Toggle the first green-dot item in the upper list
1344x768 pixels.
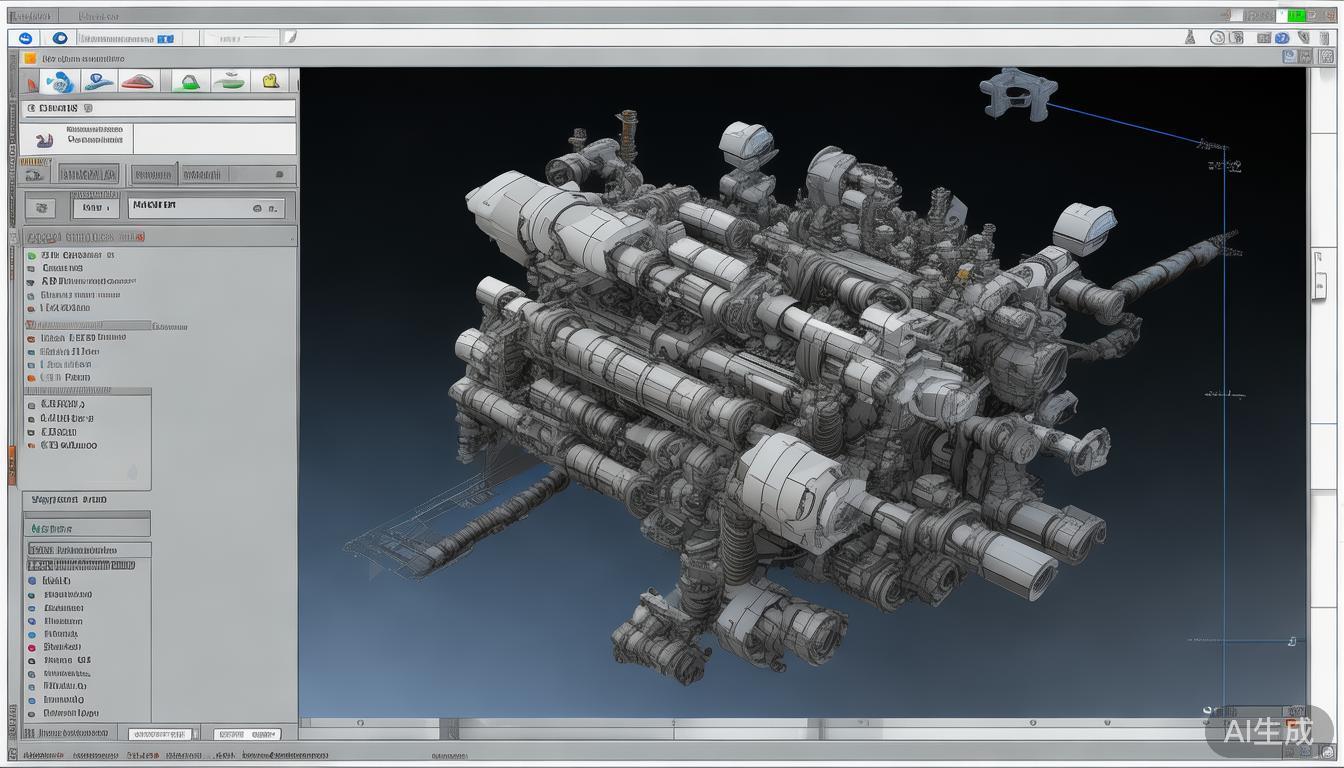click(32, 256)
